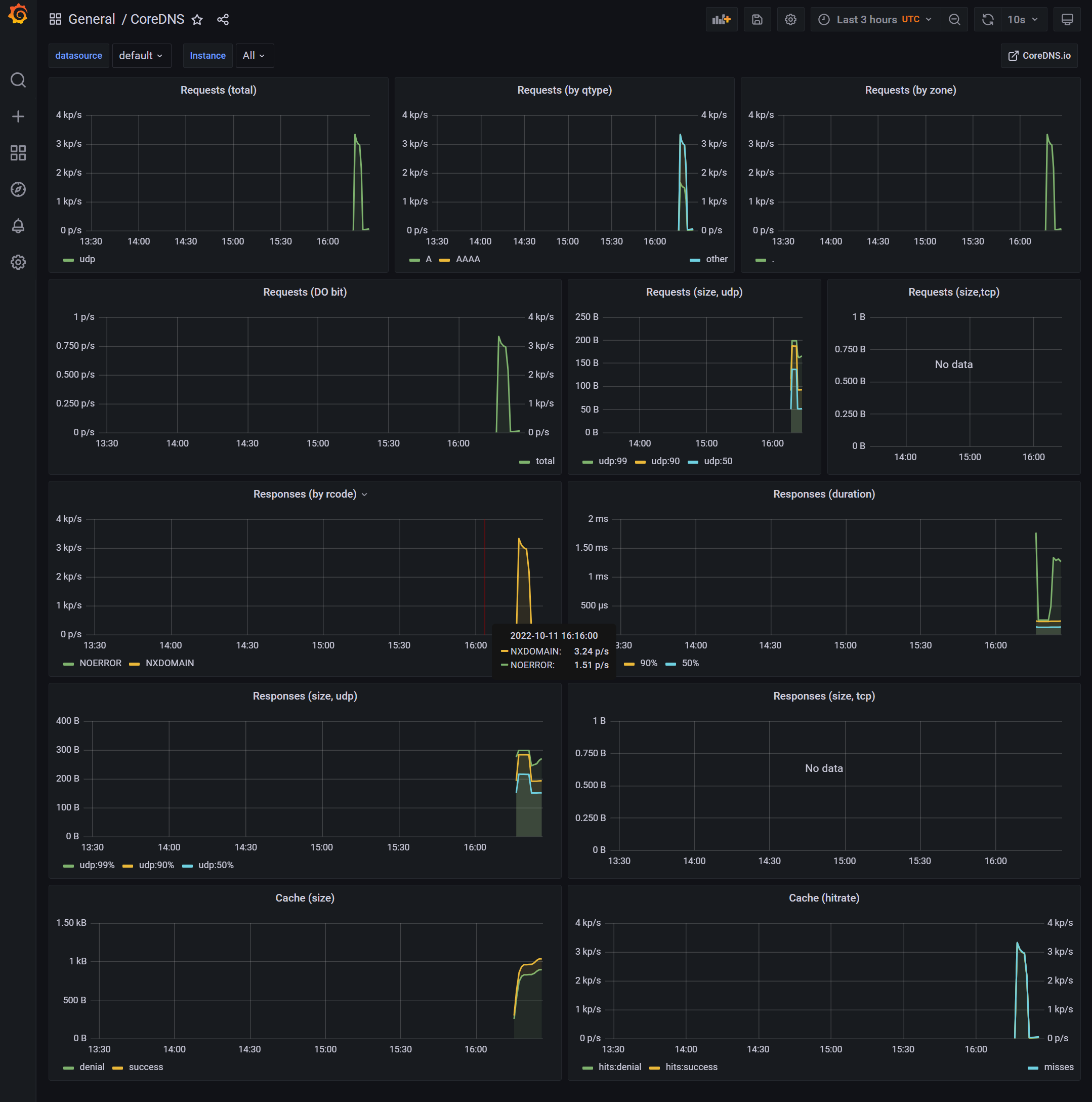Refresh the dashboard now

click(988, 19)
